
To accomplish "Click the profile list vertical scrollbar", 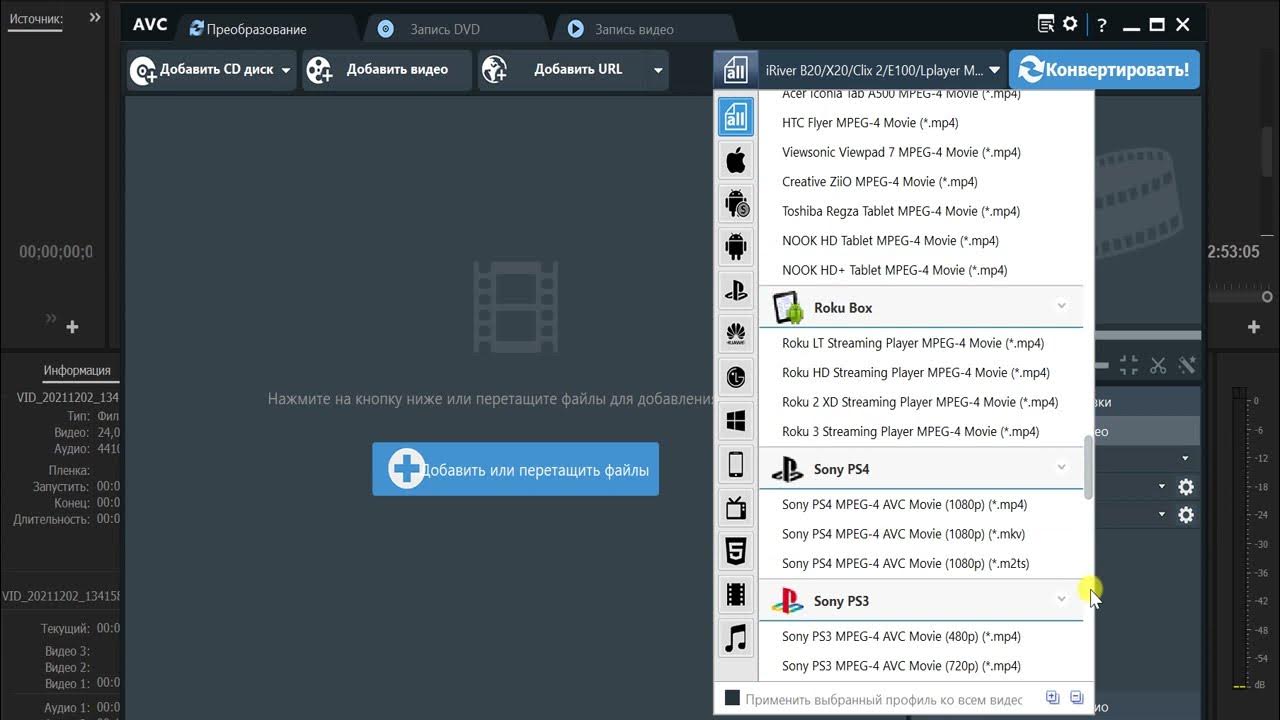I will click(1088, 468).
